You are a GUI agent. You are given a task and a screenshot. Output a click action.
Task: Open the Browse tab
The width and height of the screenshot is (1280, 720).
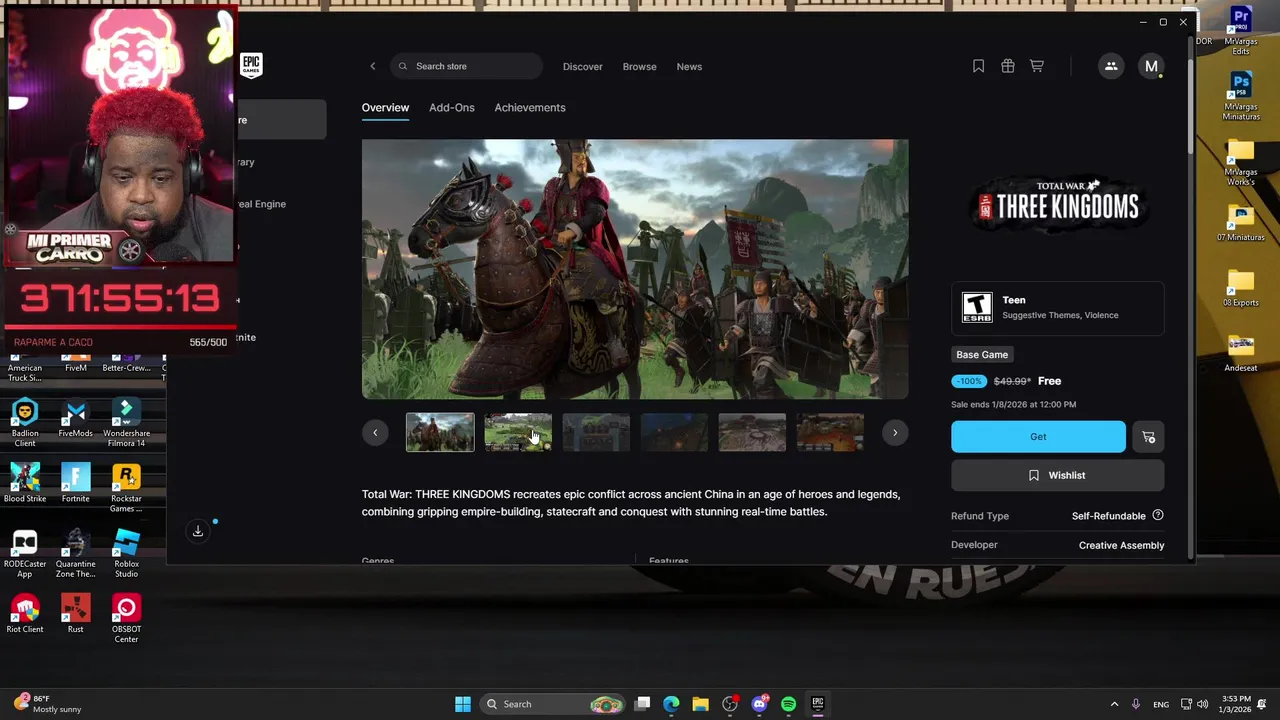tap(639, 66)
